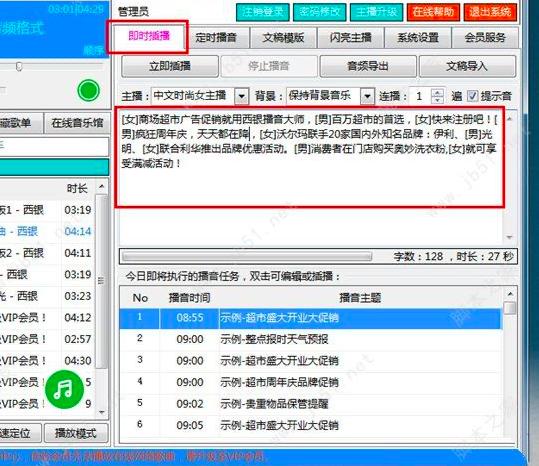Click the 文稿导入 button

pyautogui.click(x=467, y=66)
